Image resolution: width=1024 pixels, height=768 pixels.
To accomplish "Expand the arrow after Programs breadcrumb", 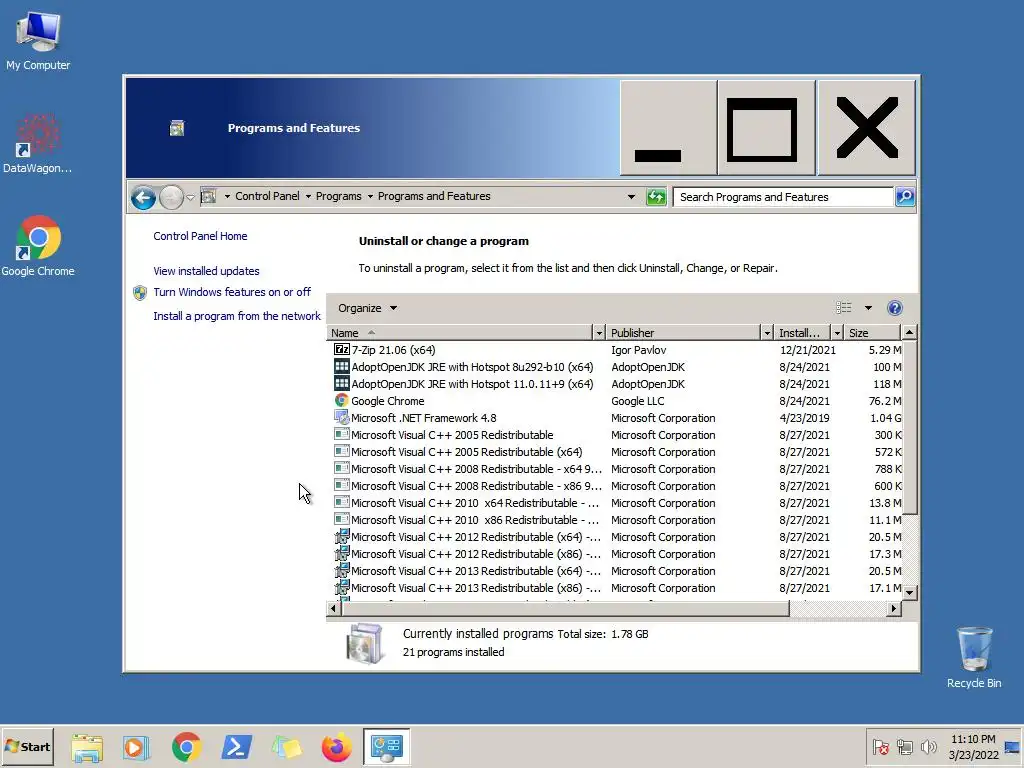I will click(370, 197).
